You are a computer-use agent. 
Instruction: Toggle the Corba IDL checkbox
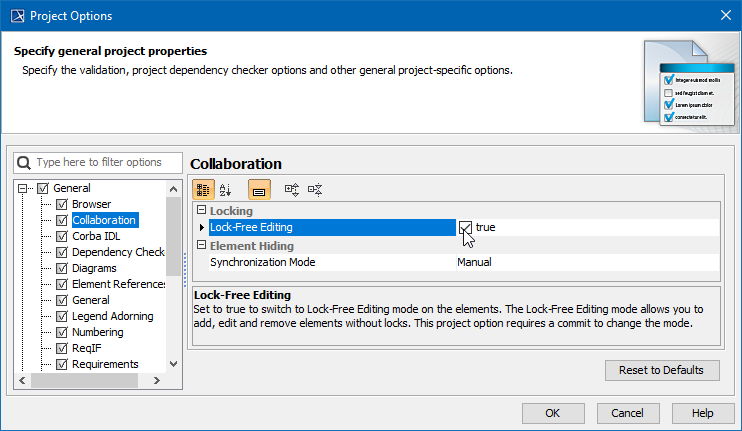pyautogui.click(x=62, y=236)
